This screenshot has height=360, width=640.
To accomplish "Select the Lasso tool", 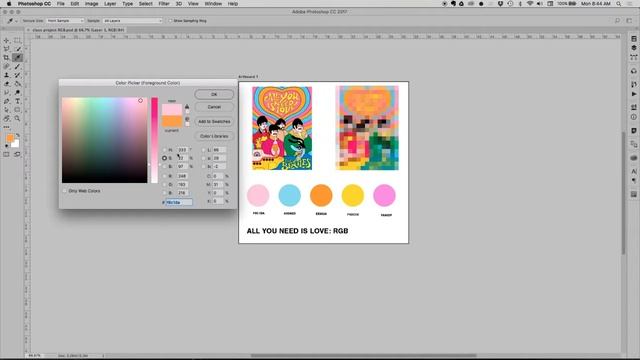I will (x=6, y=49).
